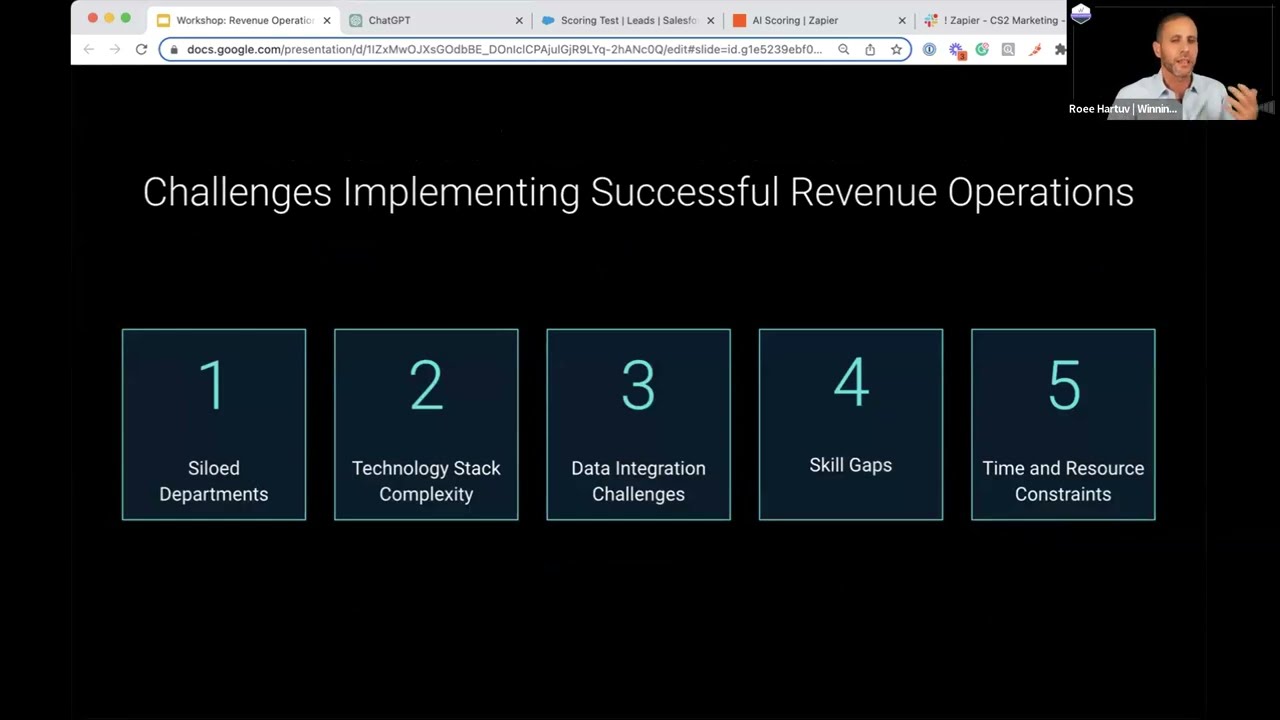Close the Workshop Revenue Operations tab
This screenshot has height=720, width=1280.
pos(326,20)
